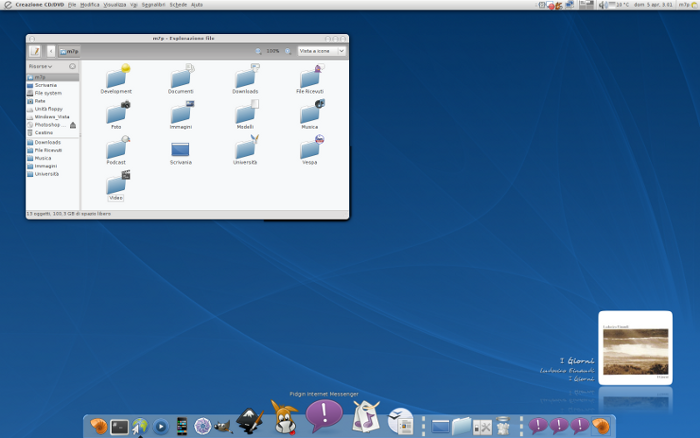Open the music tag application dock icon
The image size is (700, 438).
click(x=367, y=417)
